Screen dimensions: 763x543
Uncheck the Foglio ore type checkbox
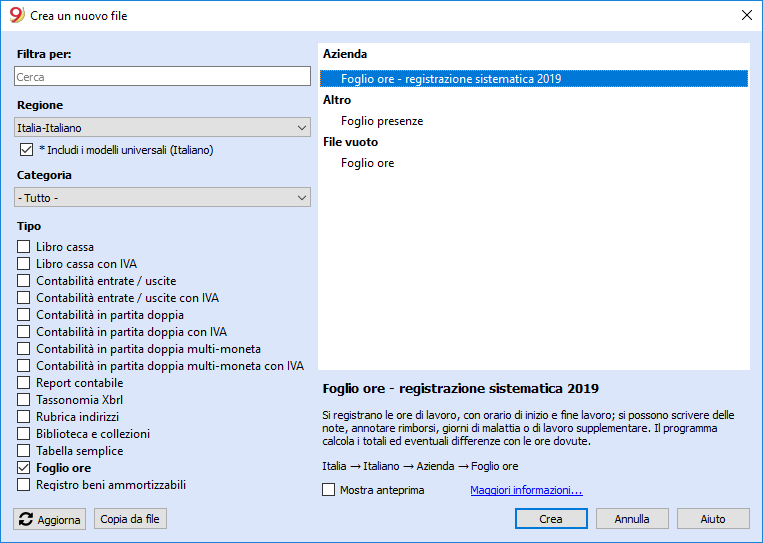pyautogui.click(x=24, y=468)
